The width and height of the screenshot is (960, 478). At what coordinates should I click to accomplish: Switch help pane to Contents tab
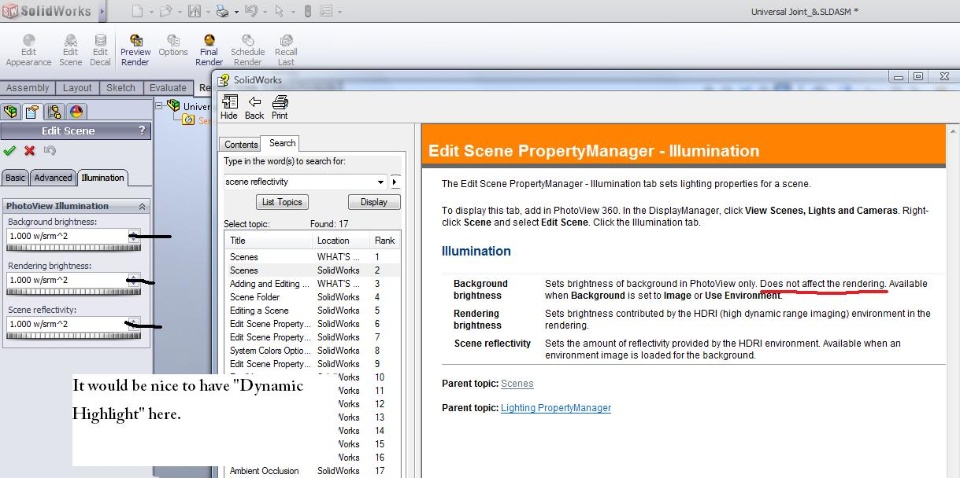(241, 144)
